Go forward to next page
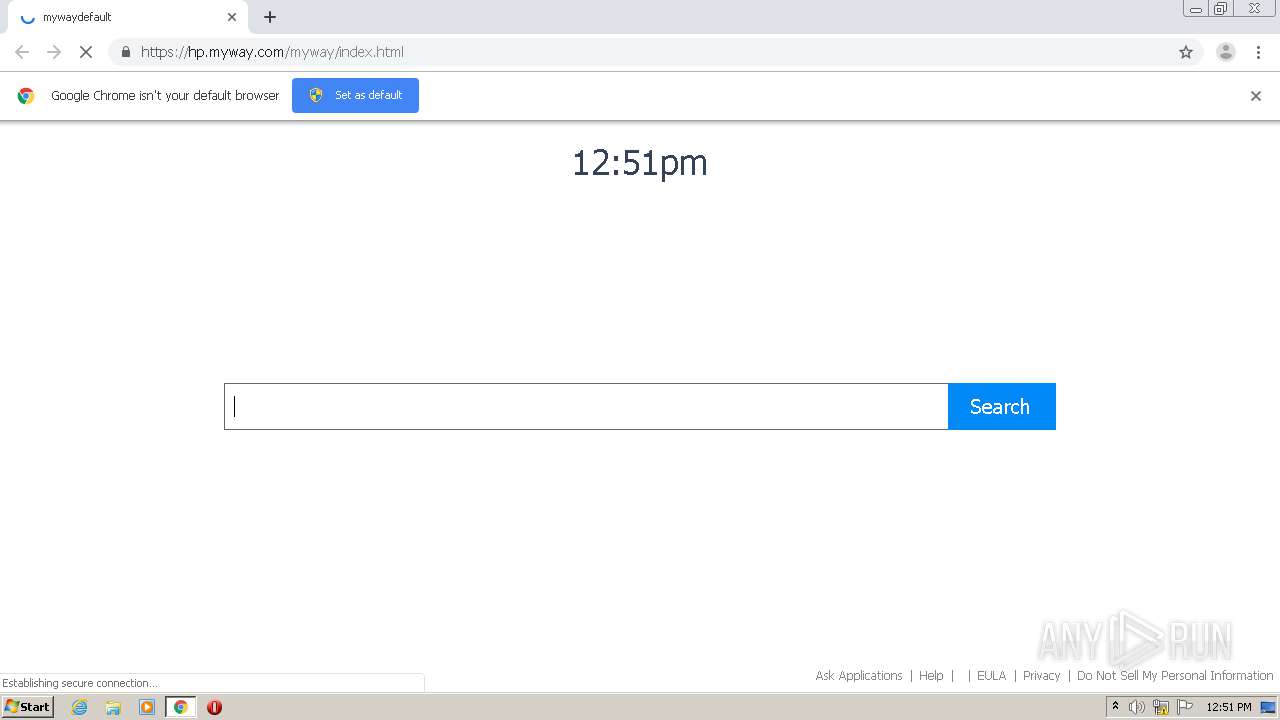 click(54, 52)
